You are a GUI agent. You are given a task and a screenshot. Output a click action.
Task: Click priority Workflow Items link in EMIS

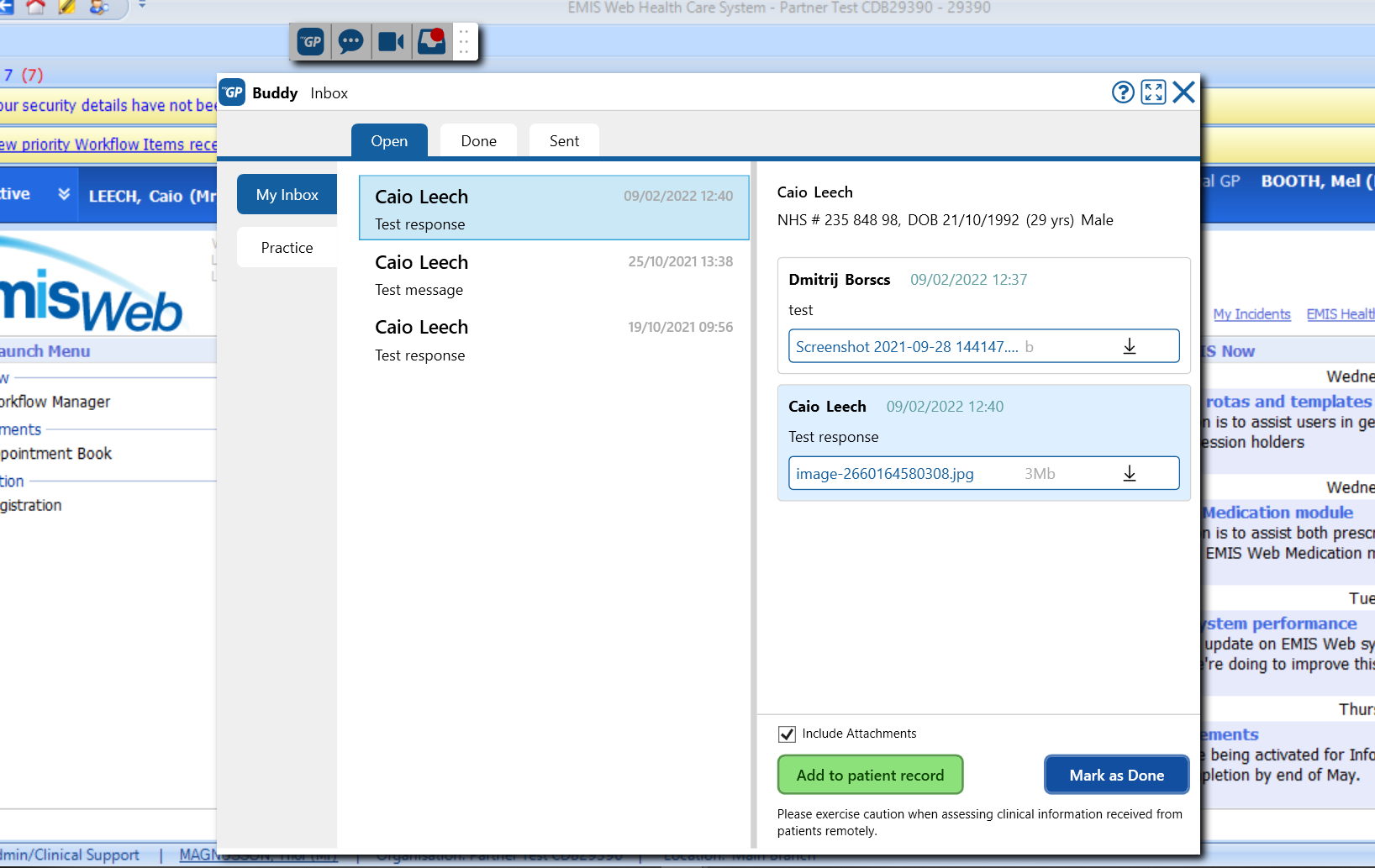coord(108,144)
